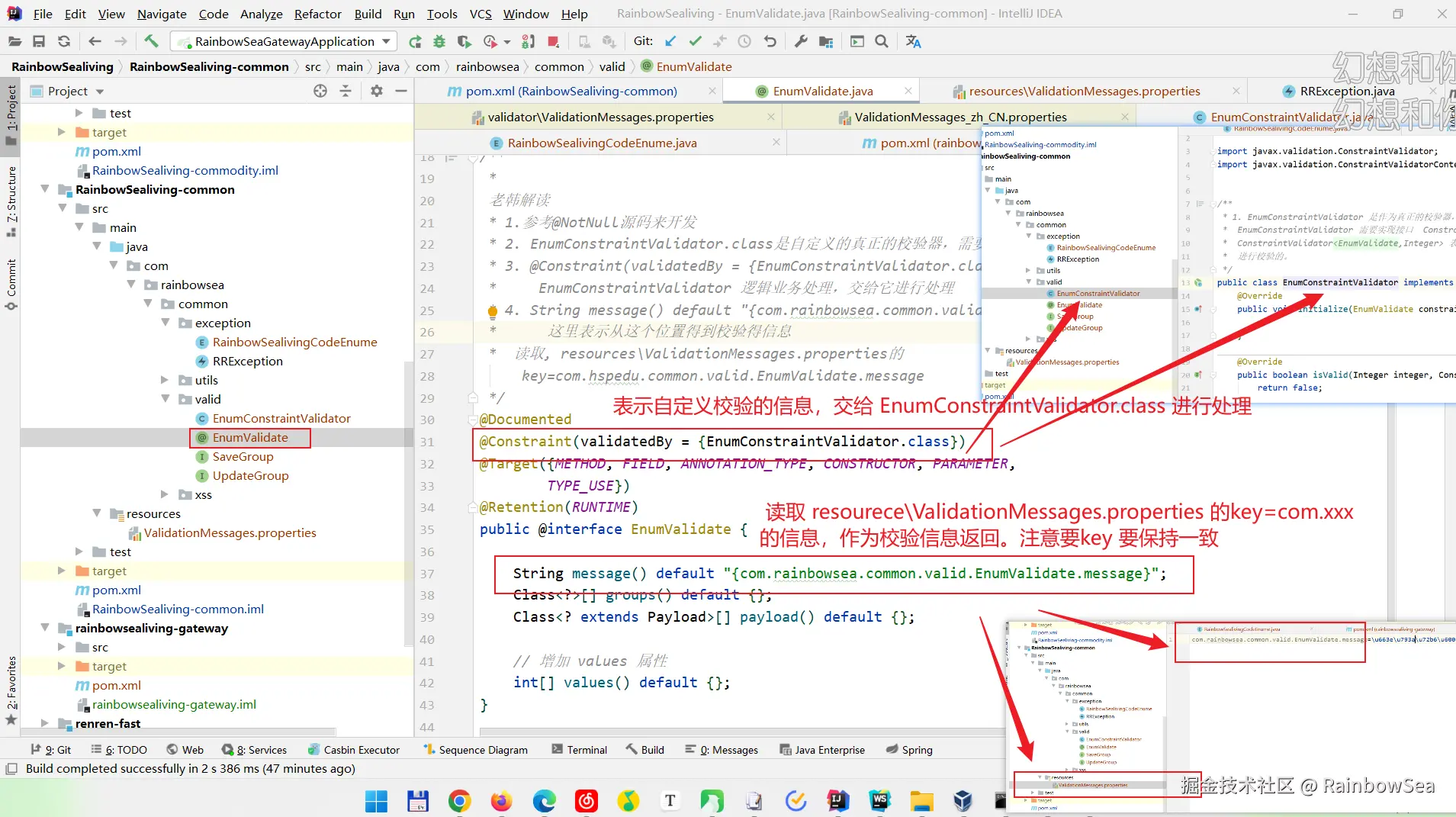This screenshot has width=1456, height=817.
Task: Open Search Everywhere magnifier icon
Action: click(x=882, y=41)
